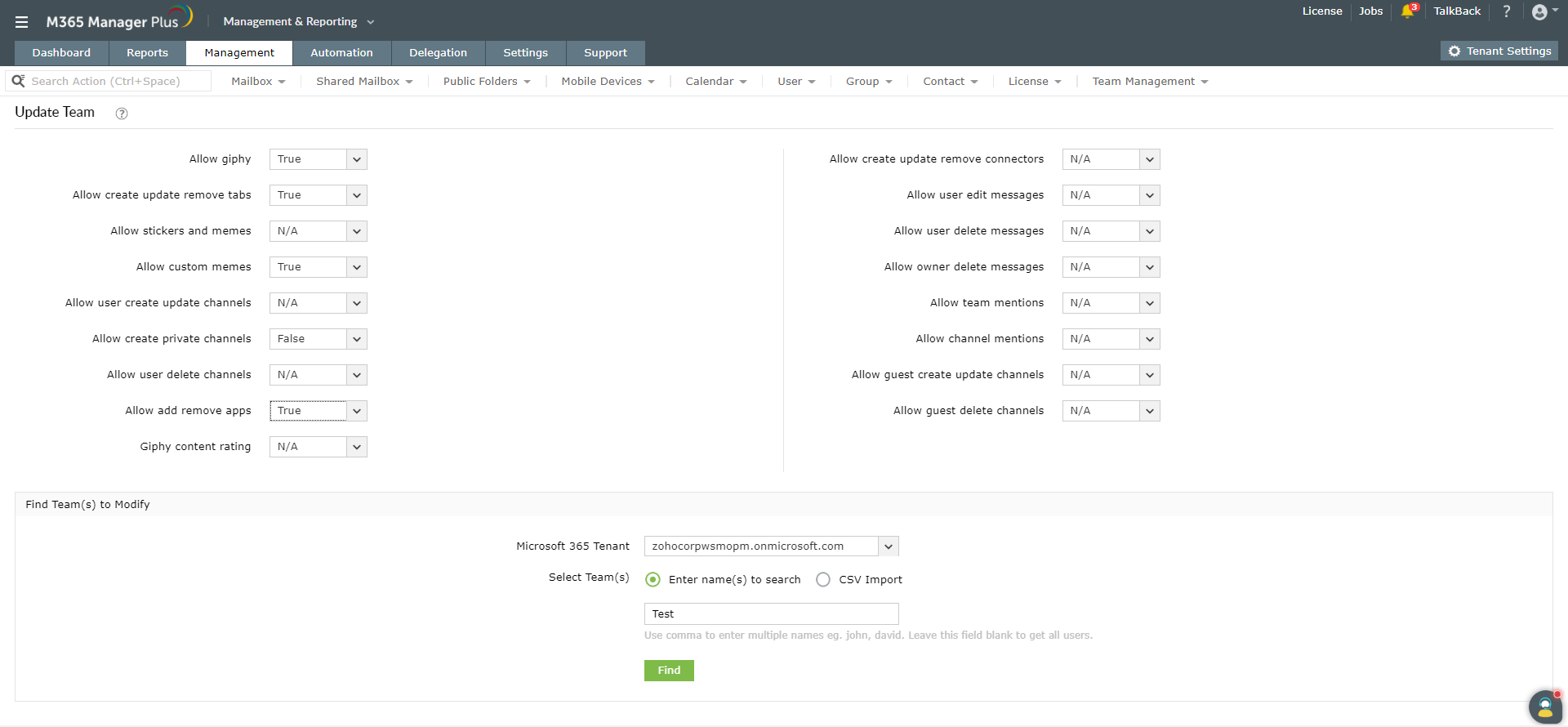1568x727 pixels.
Task: Open the Team Management menu
Action: point(1150,82)
